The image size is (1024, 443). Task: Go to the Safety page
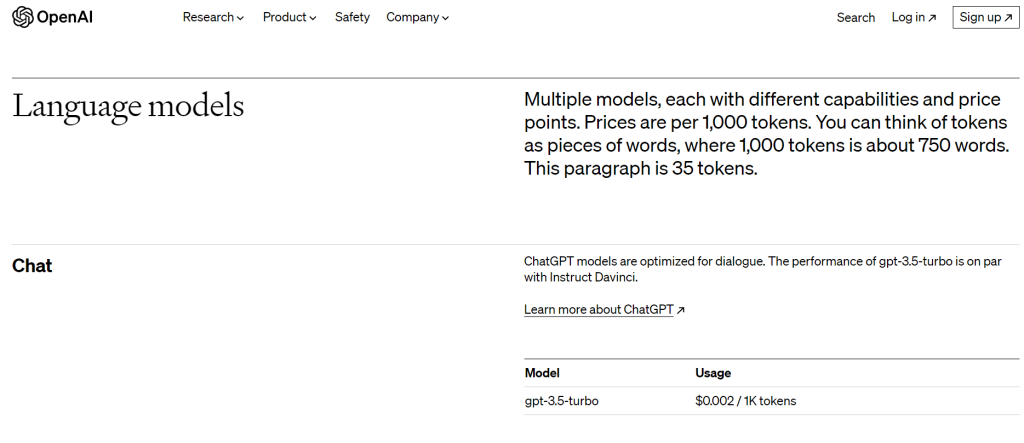(352, 17)
